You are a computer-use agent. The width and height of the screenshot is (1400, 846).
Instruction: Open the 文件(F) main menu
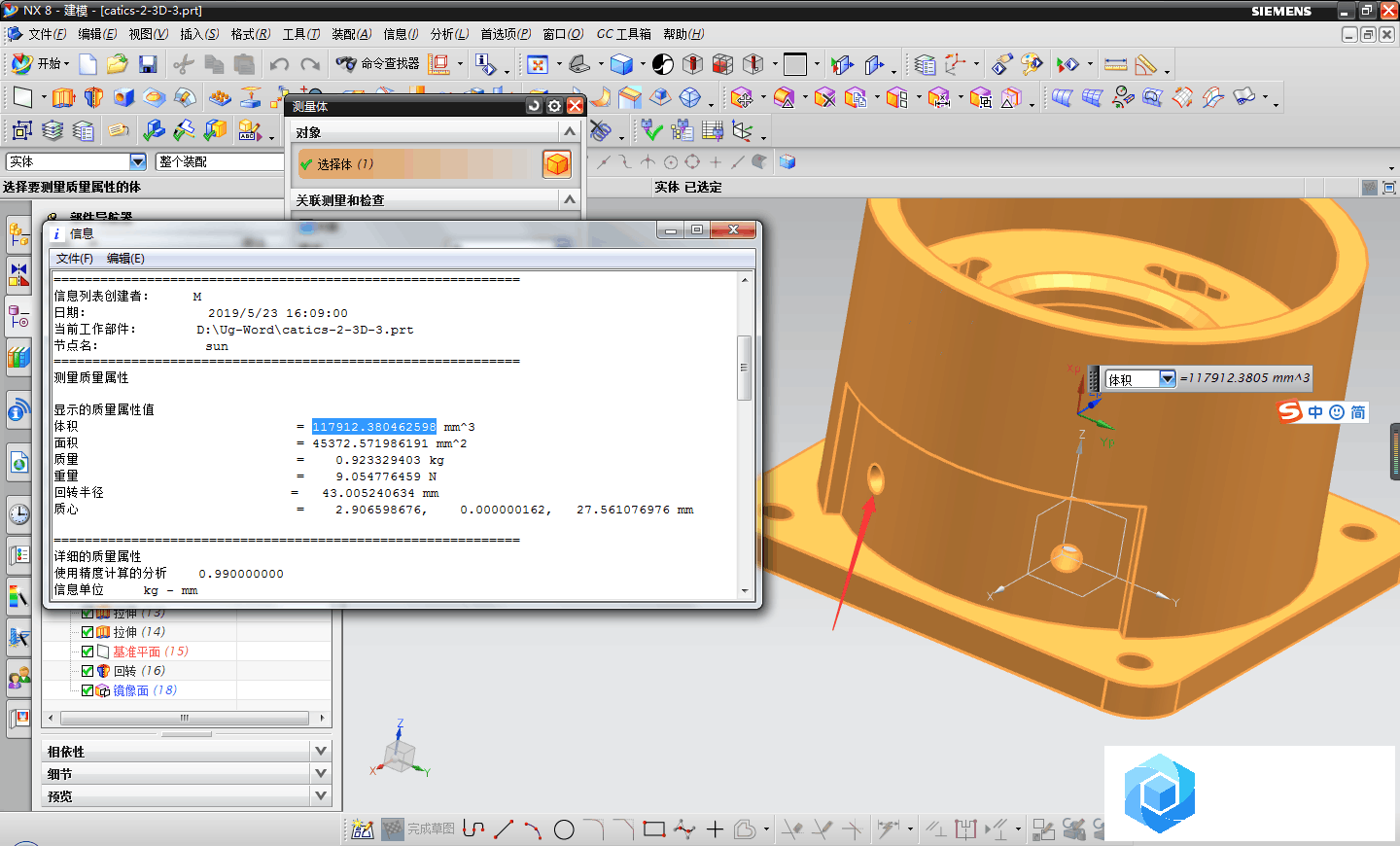point(47,34)
